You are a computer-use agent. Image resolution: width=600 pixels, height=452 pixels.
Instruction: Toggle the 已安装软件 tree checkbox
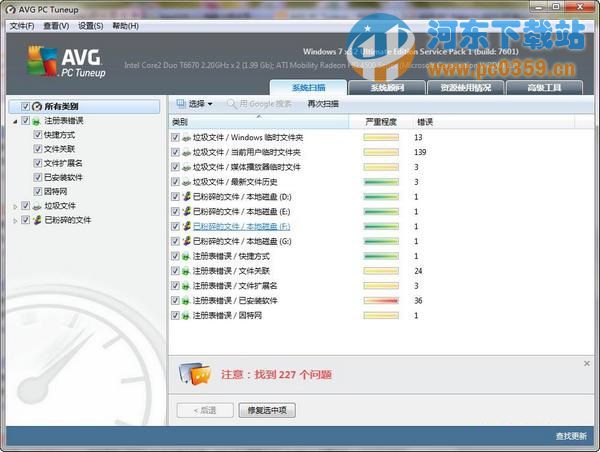38,177
